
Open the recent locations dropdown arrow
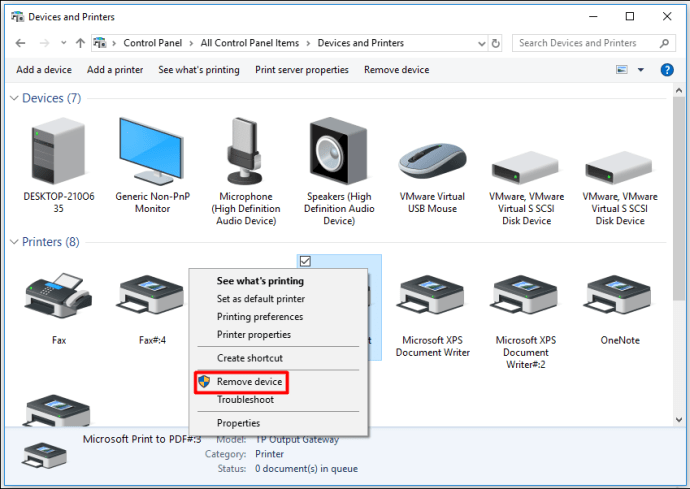[63, 43]
